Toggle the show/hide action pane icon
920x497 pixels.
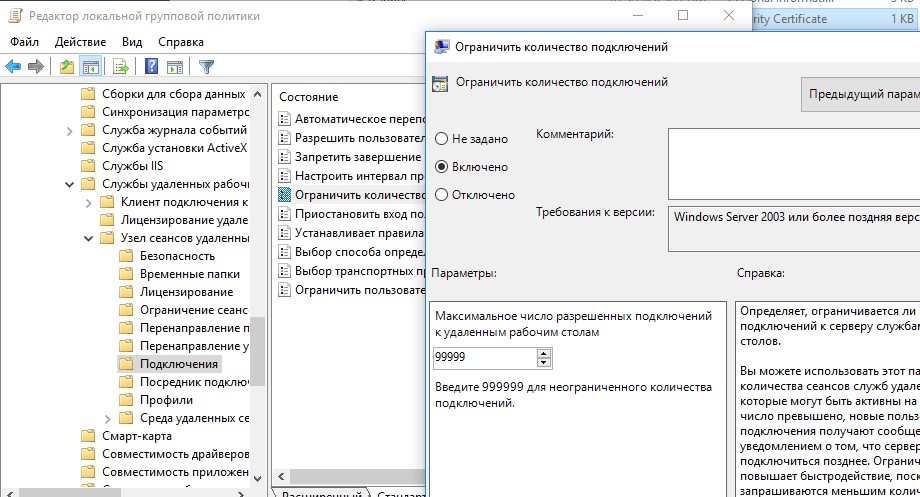tap(175, 67)
